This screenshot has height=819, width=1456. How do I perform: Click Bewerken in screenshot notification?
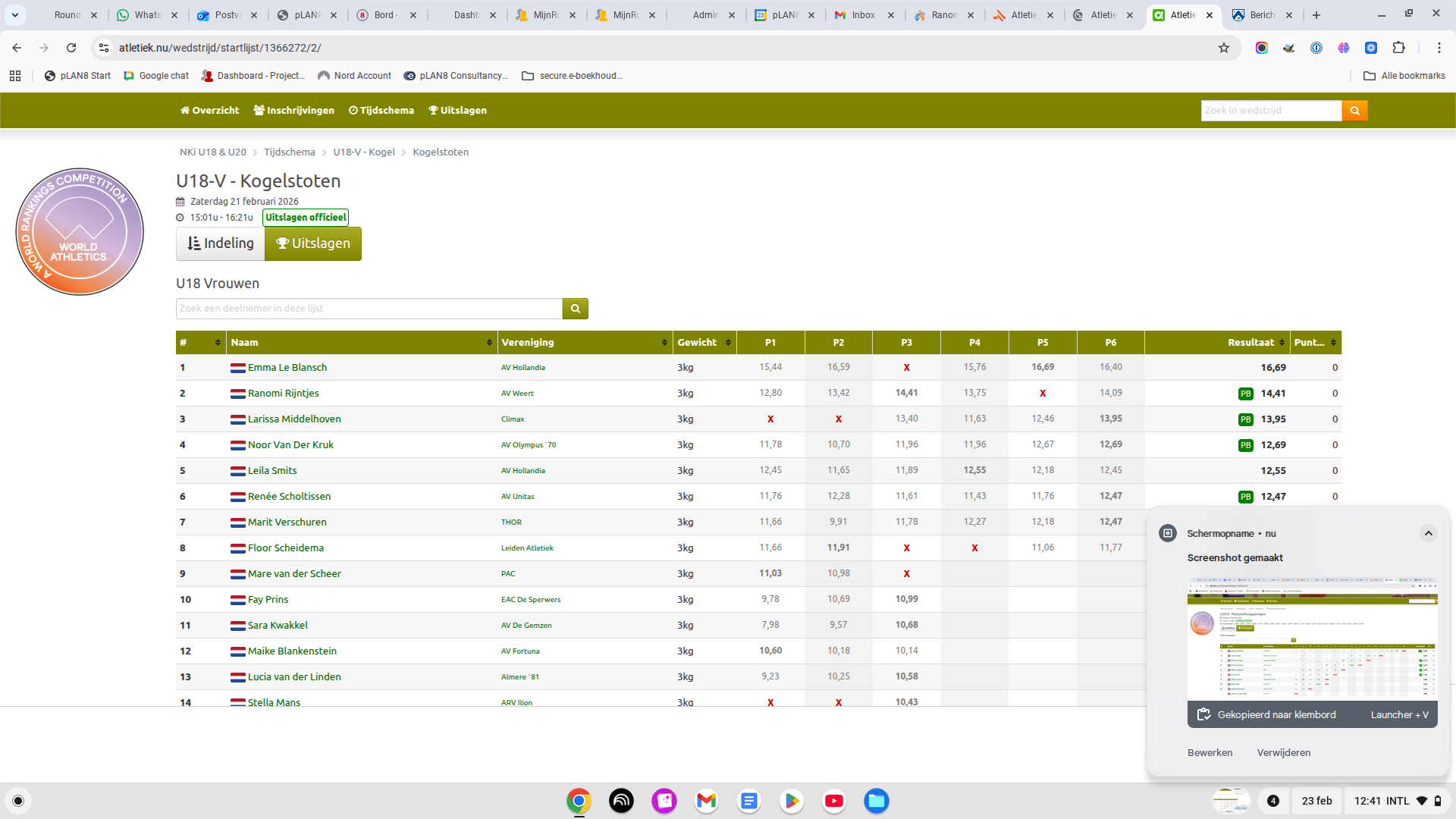1210,752
